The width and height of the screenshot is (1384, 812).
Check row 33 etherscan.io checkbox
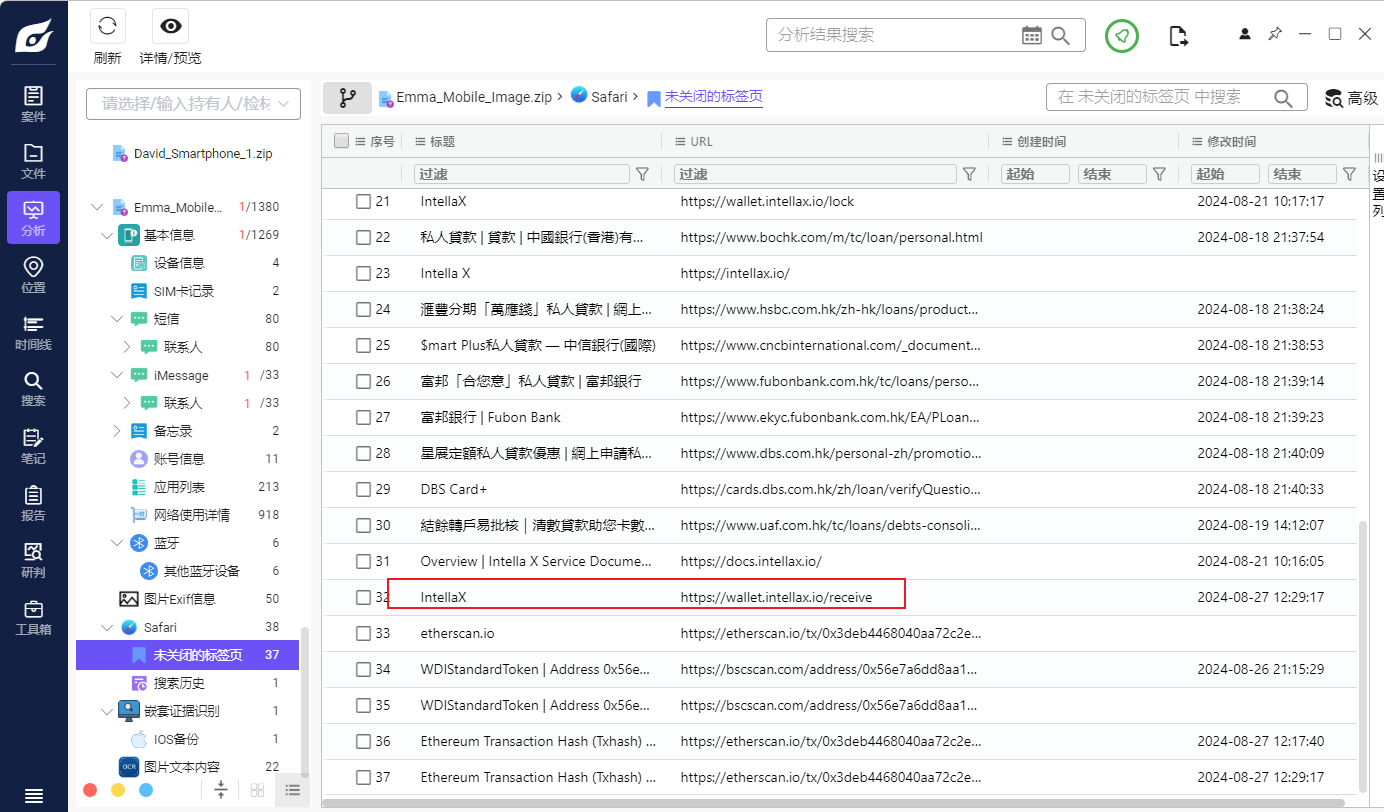coord(363,633)
